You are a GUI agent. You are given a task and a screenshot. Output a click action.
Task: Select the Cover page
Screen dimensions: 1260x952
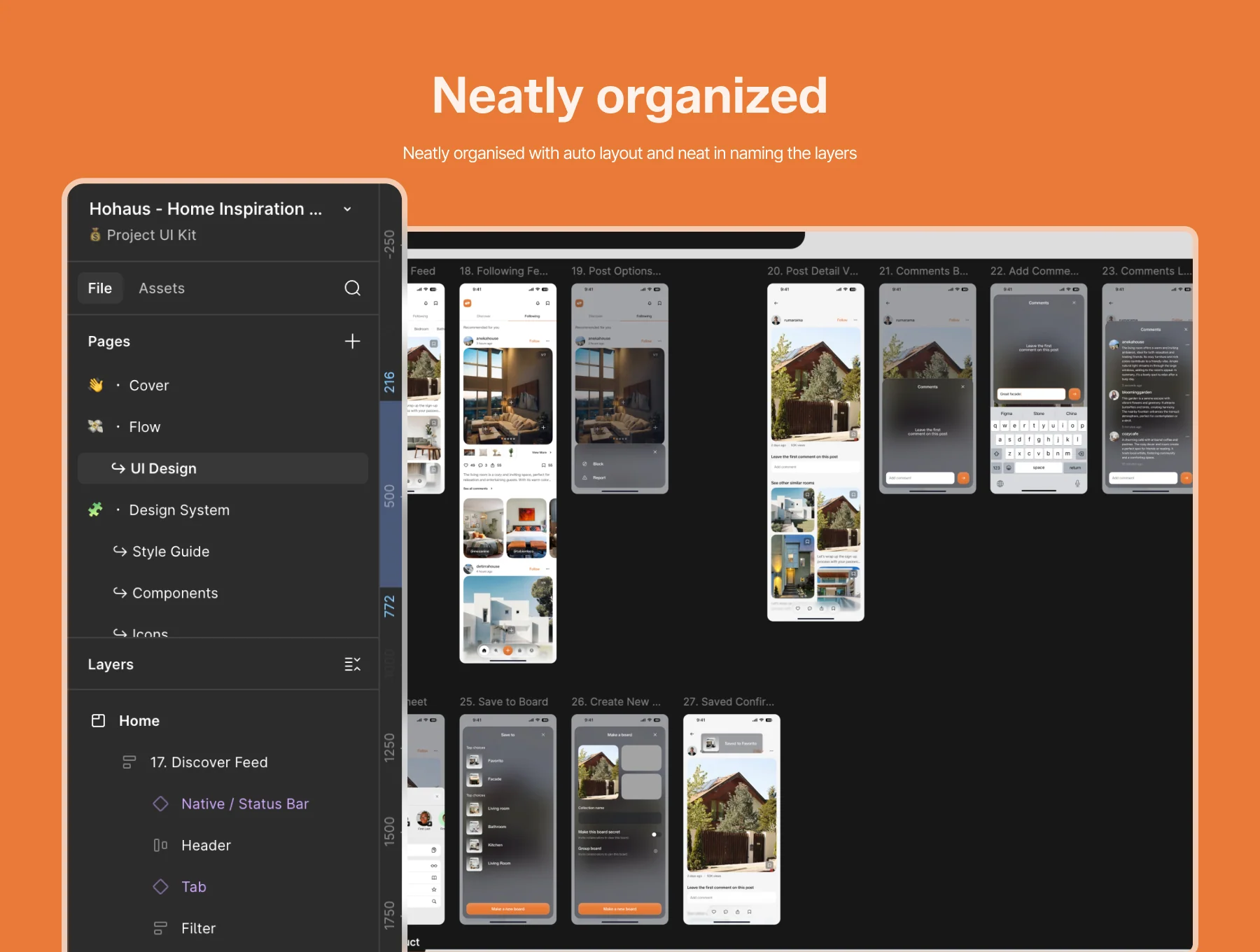point(223,386)
